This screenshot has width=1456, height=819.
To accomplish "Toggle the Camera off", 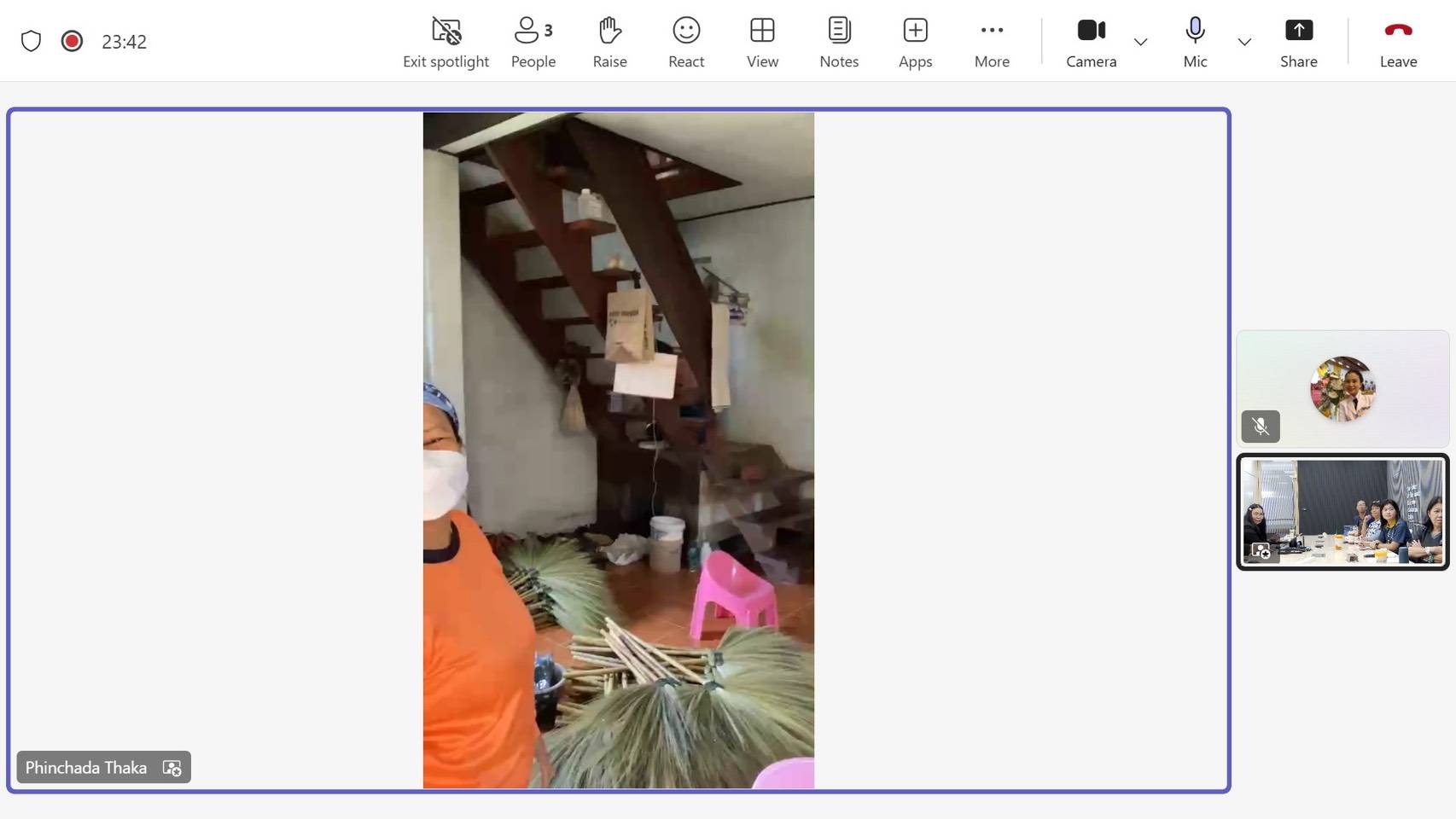I will (x=1091, y=42).
